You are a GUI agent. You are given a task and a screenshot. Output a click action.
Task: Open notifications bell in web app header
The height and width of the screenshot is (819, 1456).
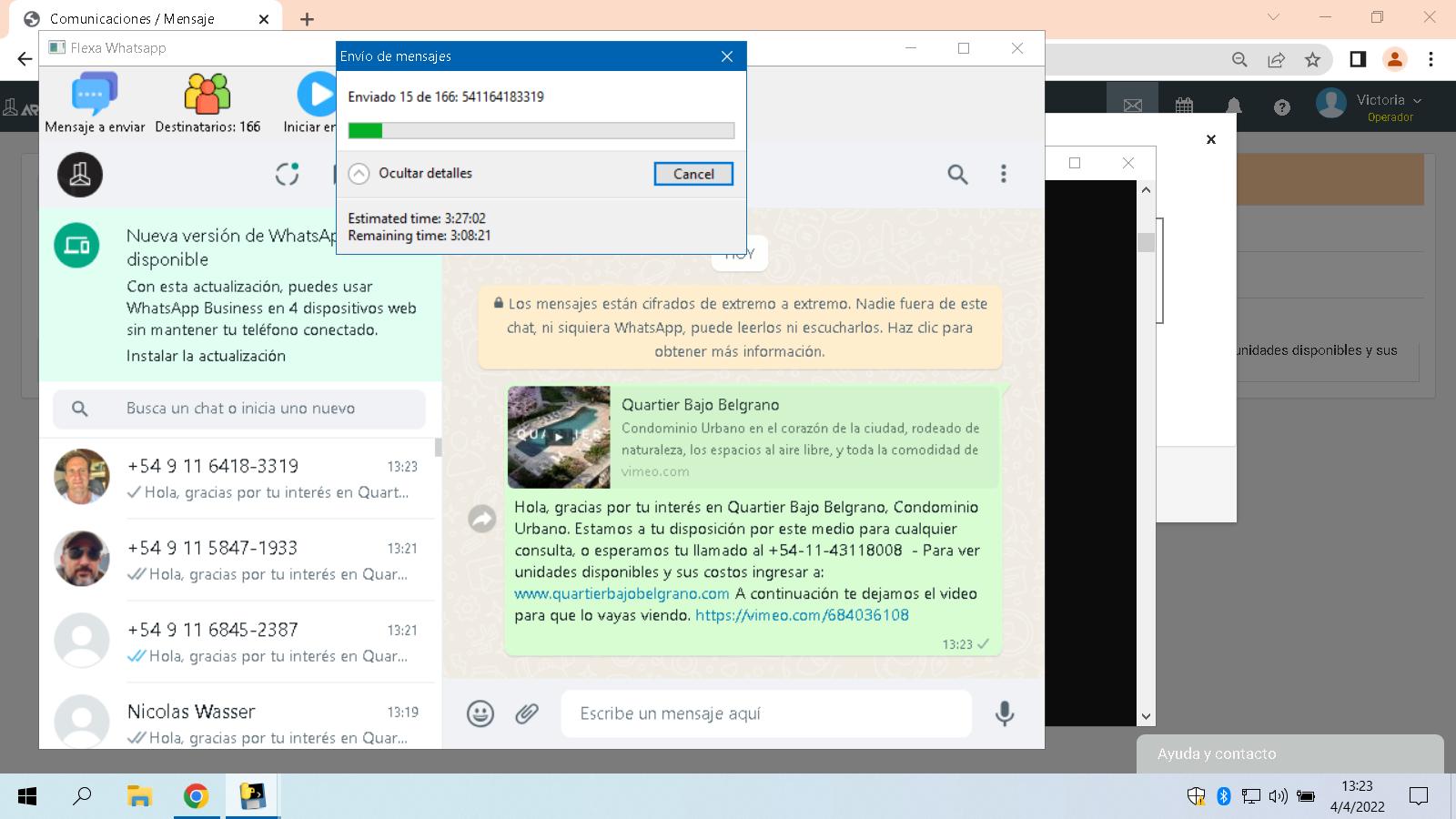pos(1233,106)
